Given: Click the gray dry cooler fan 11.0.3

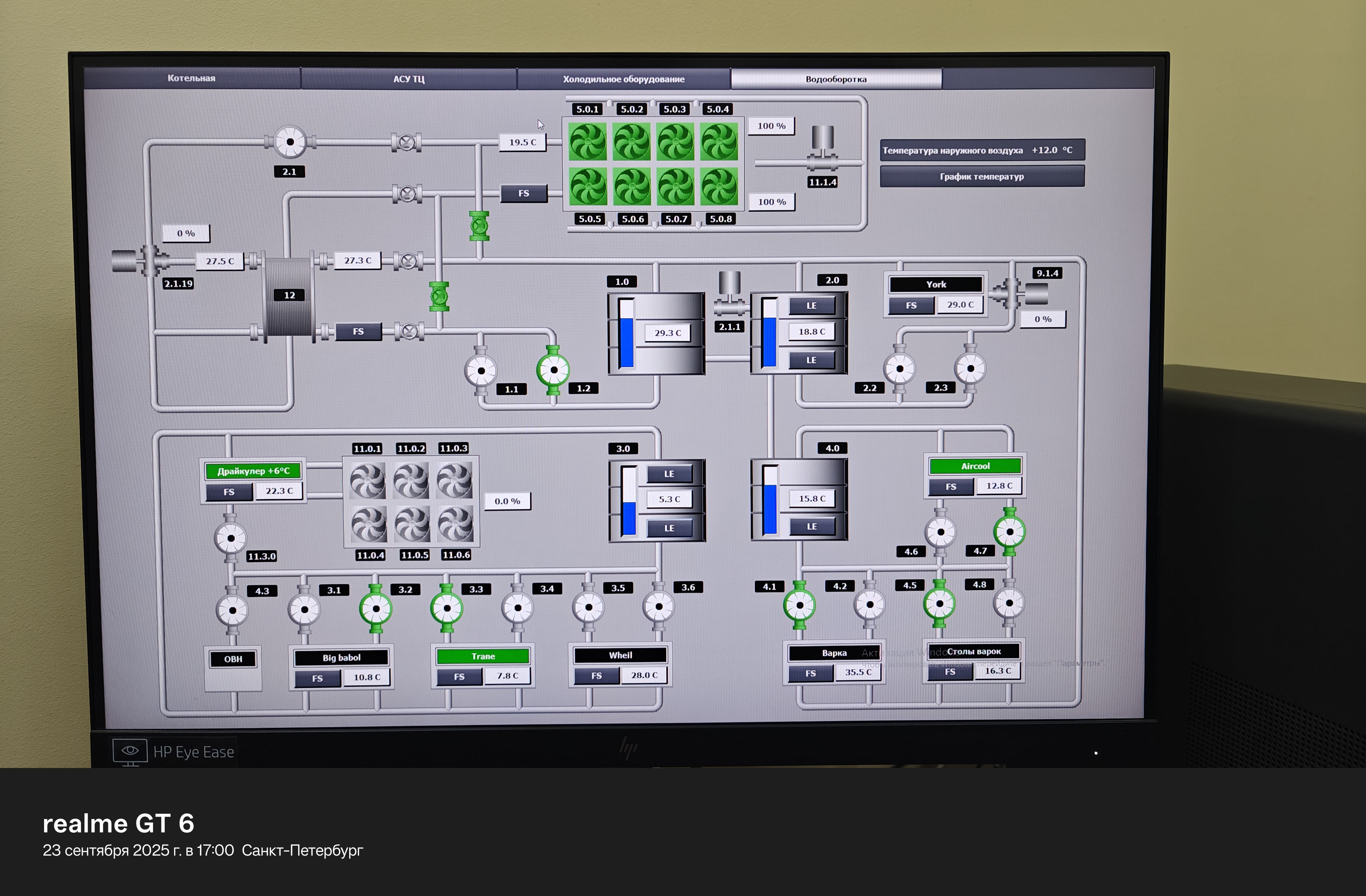Looking at the screenshot, I should [x=454, y=481].
